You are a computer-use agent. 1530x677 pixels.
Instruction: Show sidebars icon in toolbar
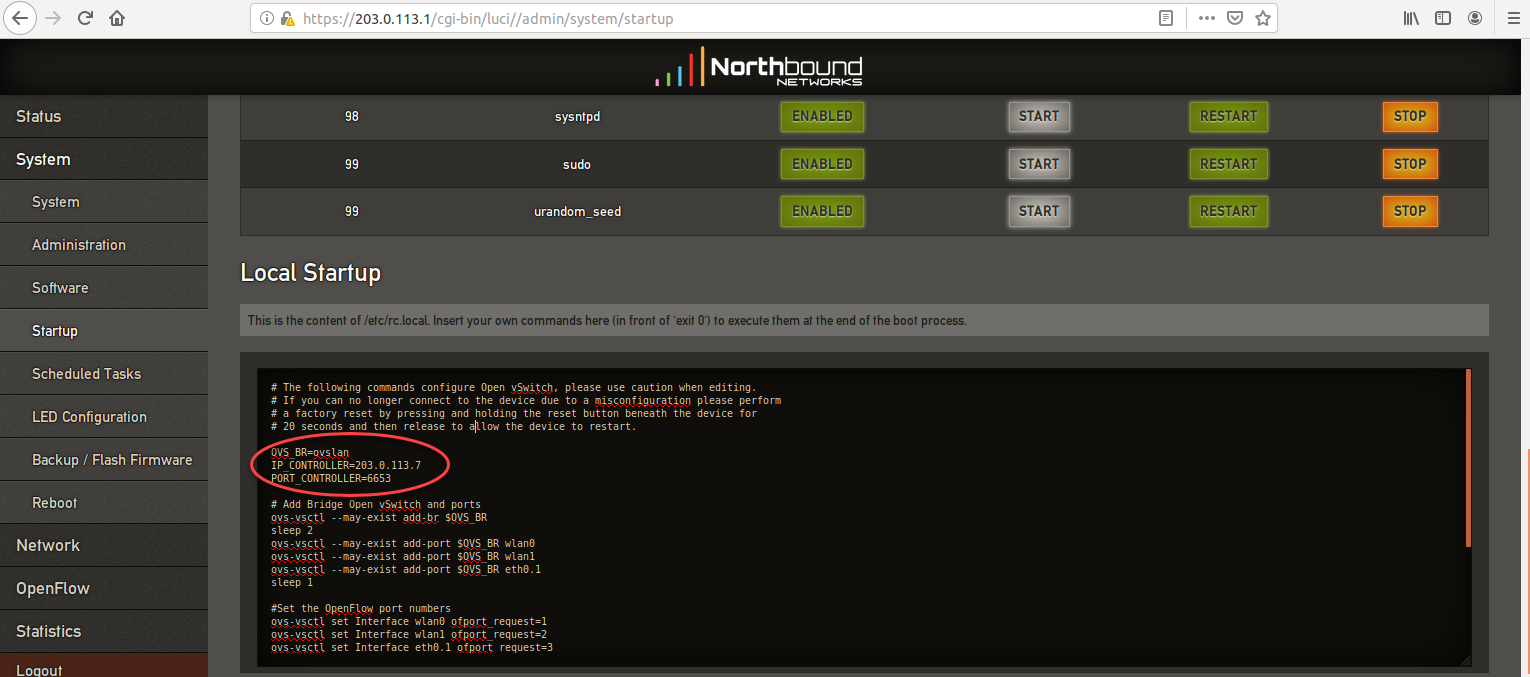[1443, 18]
